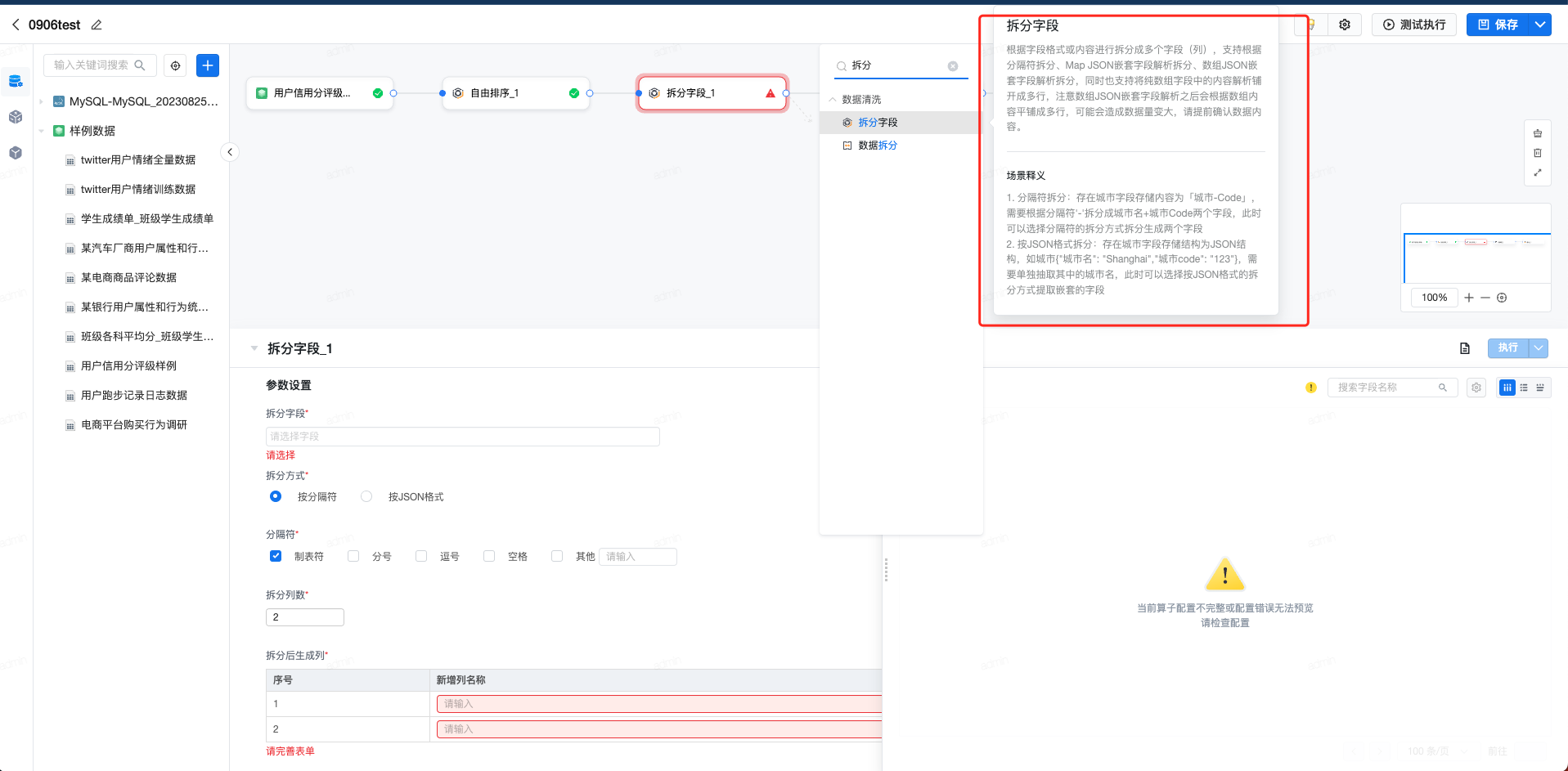Select 数据拆分 operator in the list
Viewport: 1568px width, 771px height.
click(x=900, y=146)
